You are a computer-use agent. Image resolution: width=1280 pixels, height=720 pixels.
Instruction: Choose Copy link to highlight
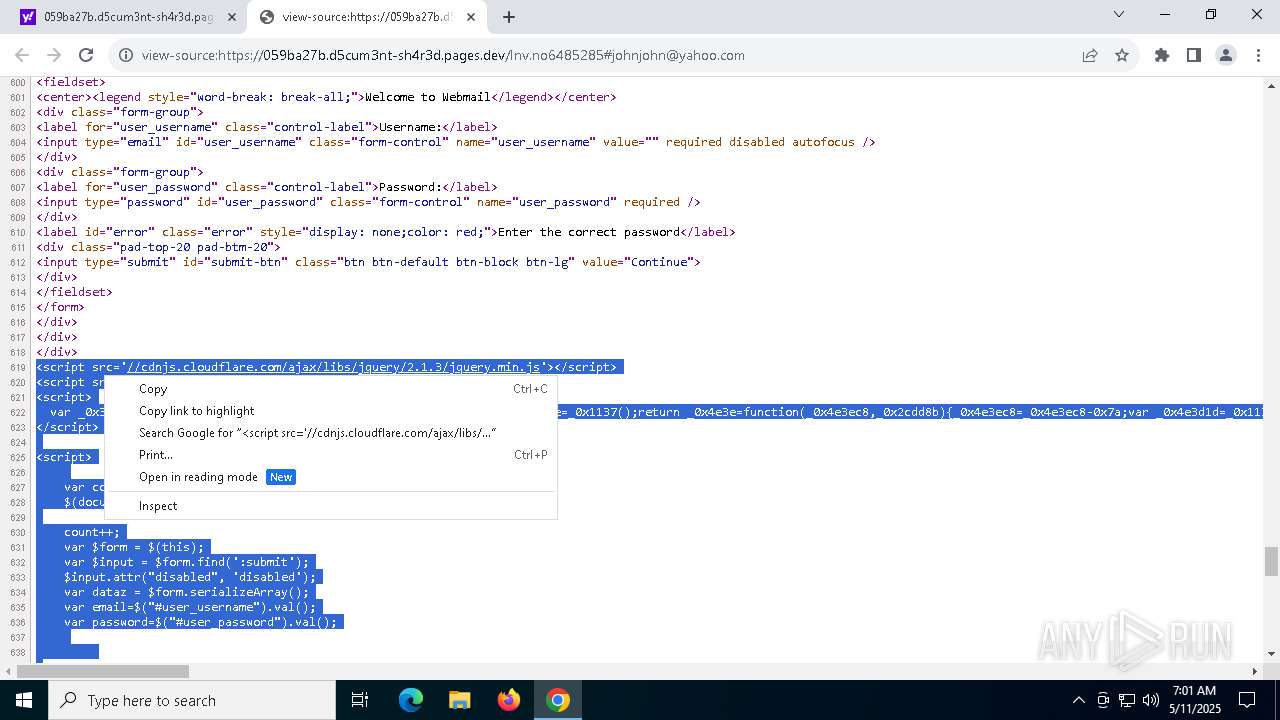click(x=330, y=411)
